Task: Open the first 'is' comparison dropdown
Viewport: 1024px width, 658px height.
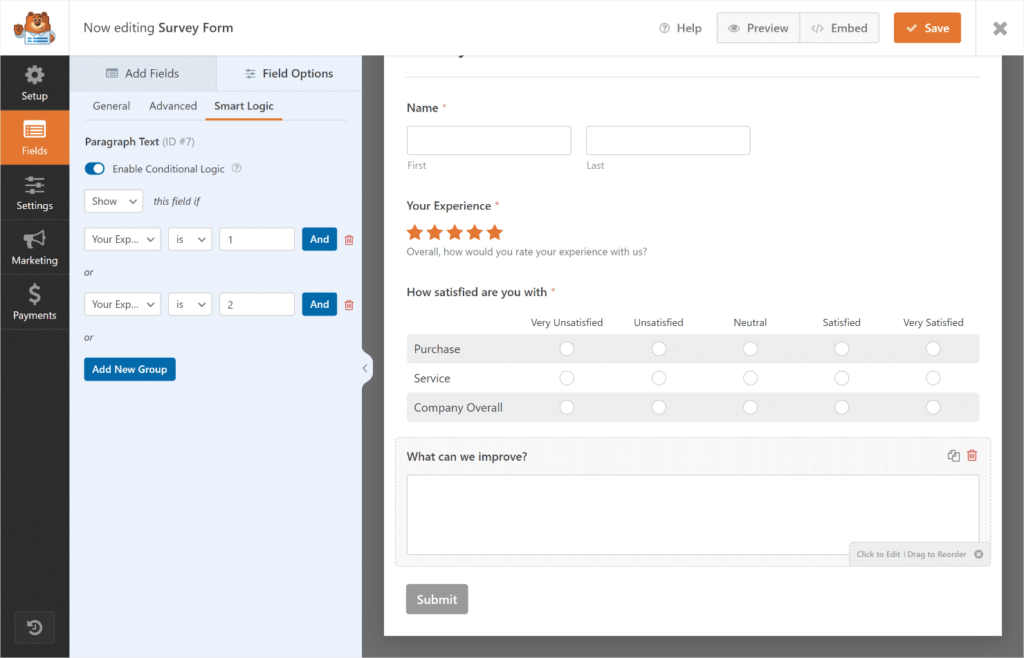Action: [190, 239]
